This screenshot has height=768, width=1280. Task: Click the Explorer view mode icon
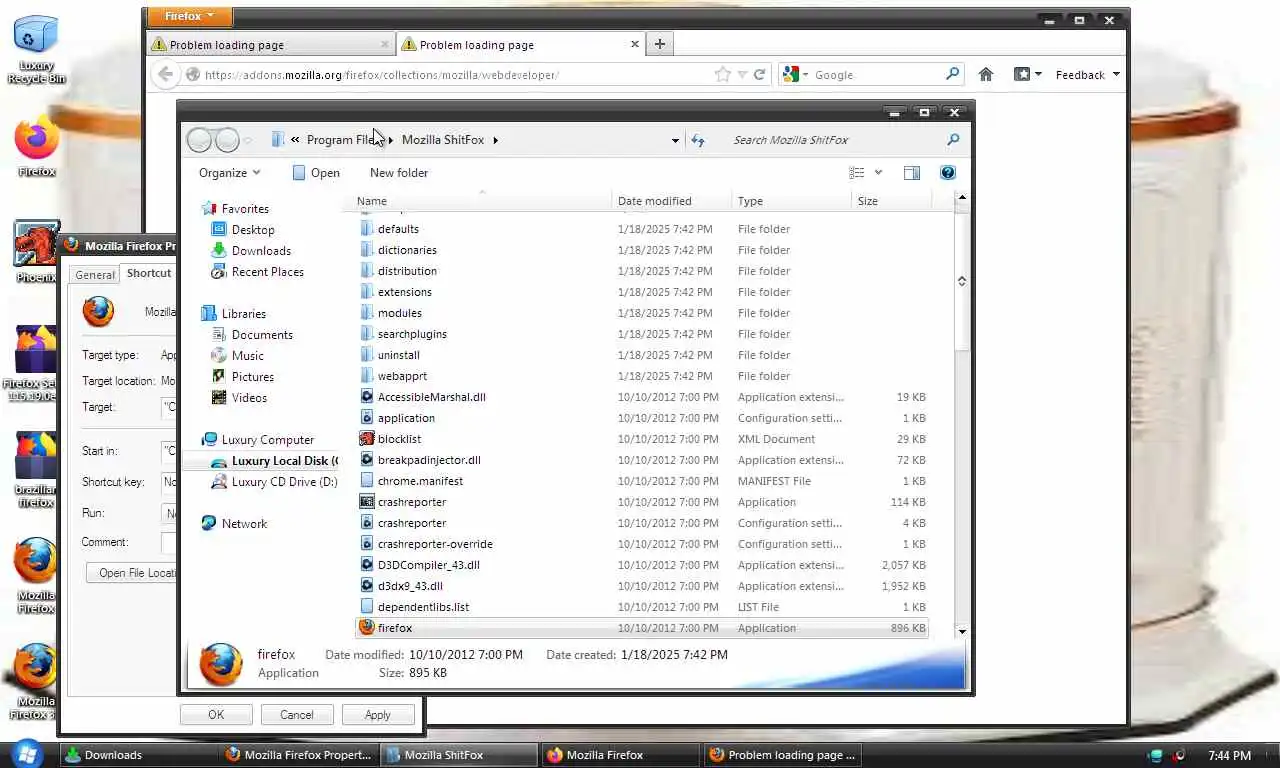pos(857,173)
